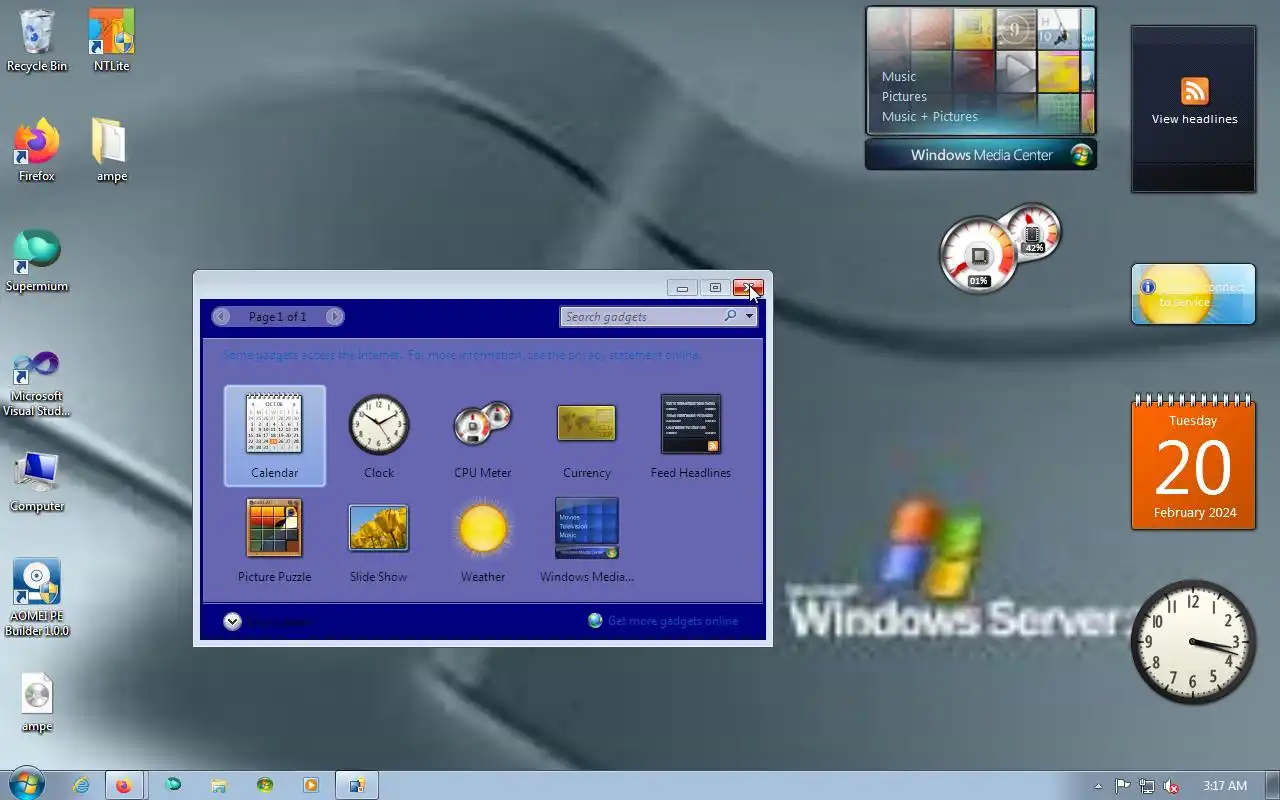Choose Music in the Media Center desktop gadget
This screenshot has height=800, width=1280.
[x=899, y=76]
